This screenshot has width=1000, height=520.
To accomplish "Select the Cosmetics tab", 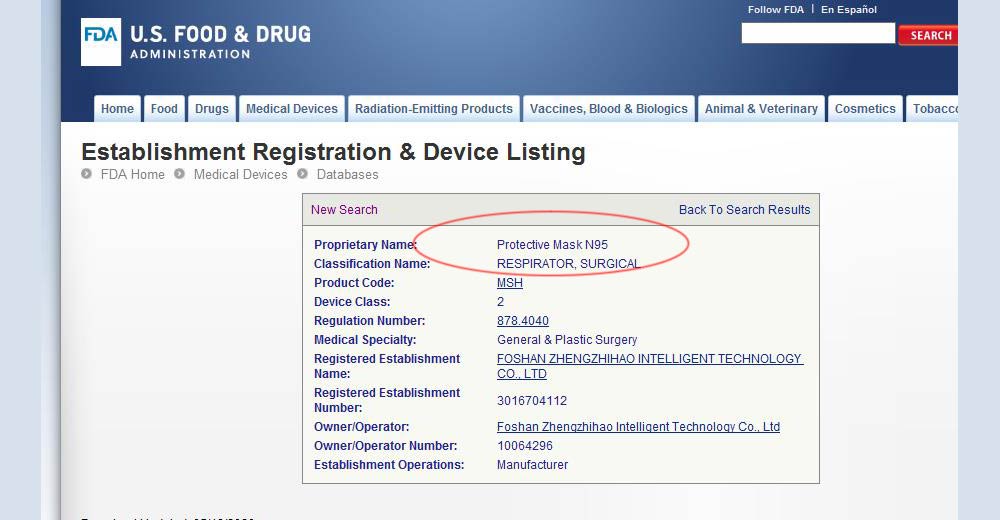I will point(865,109).
